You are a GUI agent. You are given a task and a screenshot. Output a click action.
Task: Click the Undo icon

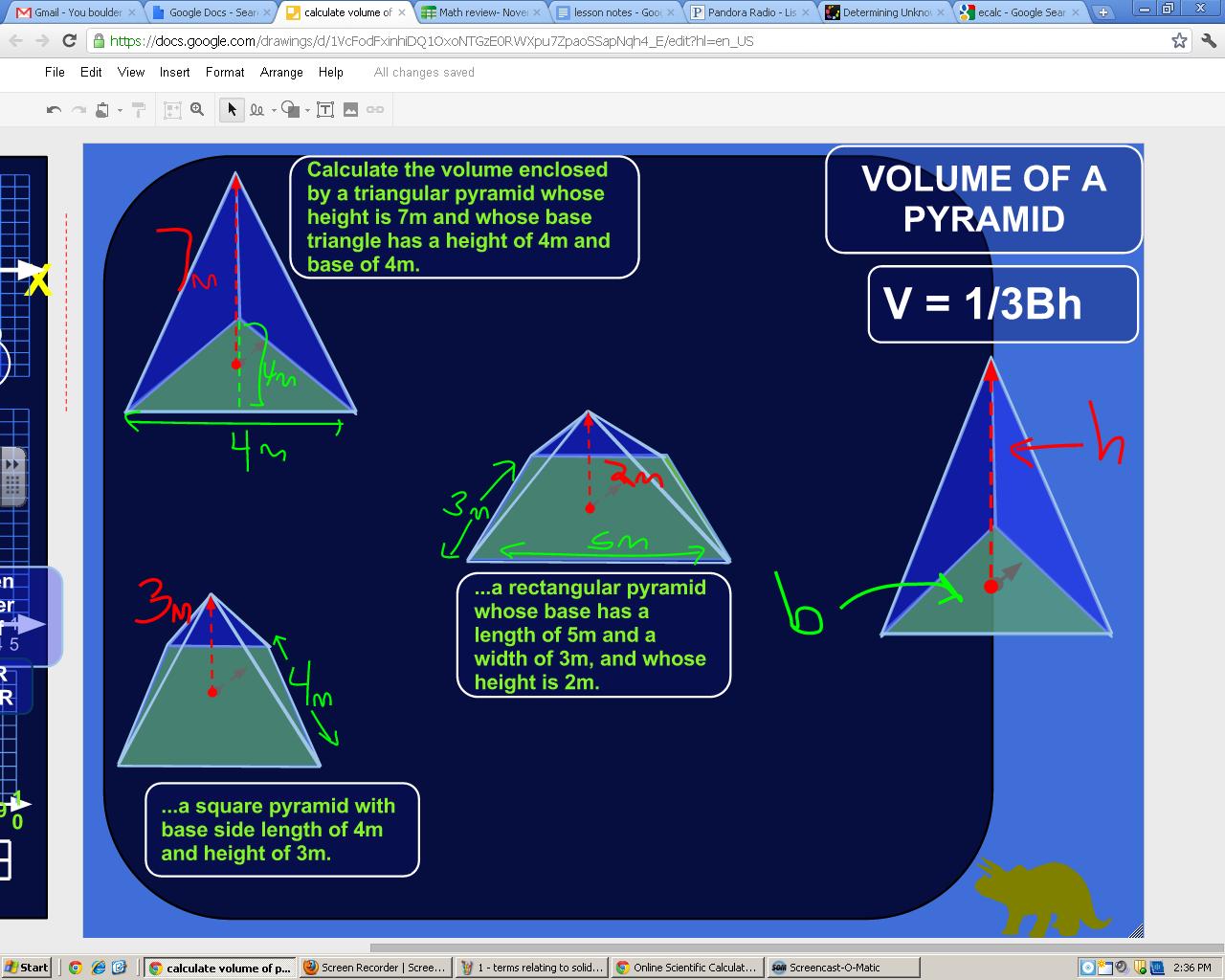[x=56, y=108]
